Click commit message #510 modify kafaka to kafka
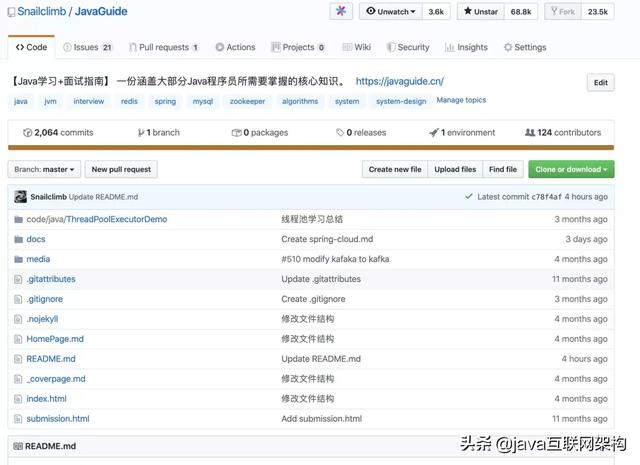Viewport: 640px width, 465px height. [335, 259]
